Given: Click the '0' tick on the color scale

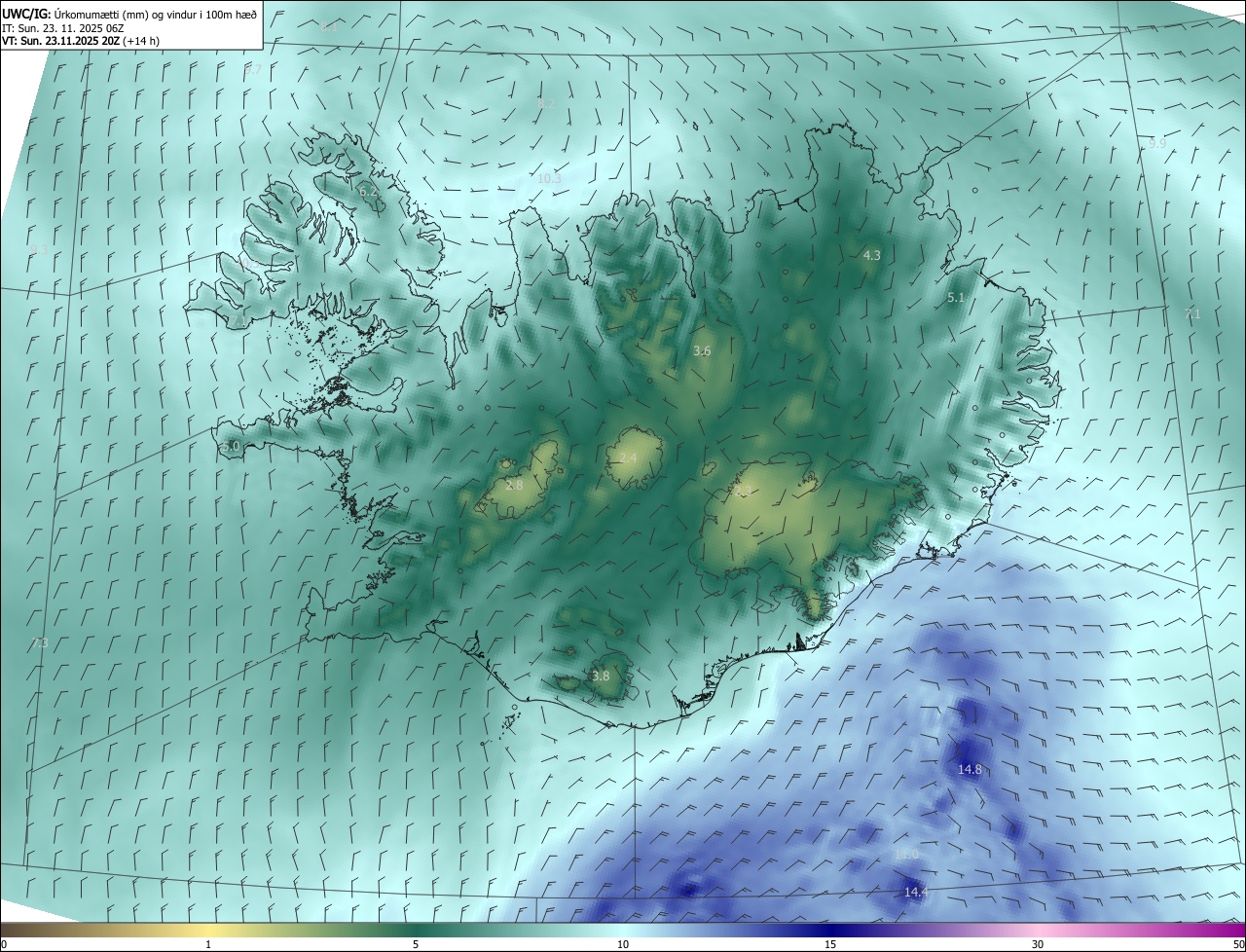Looking at the screenshot, I should point(4,944).
